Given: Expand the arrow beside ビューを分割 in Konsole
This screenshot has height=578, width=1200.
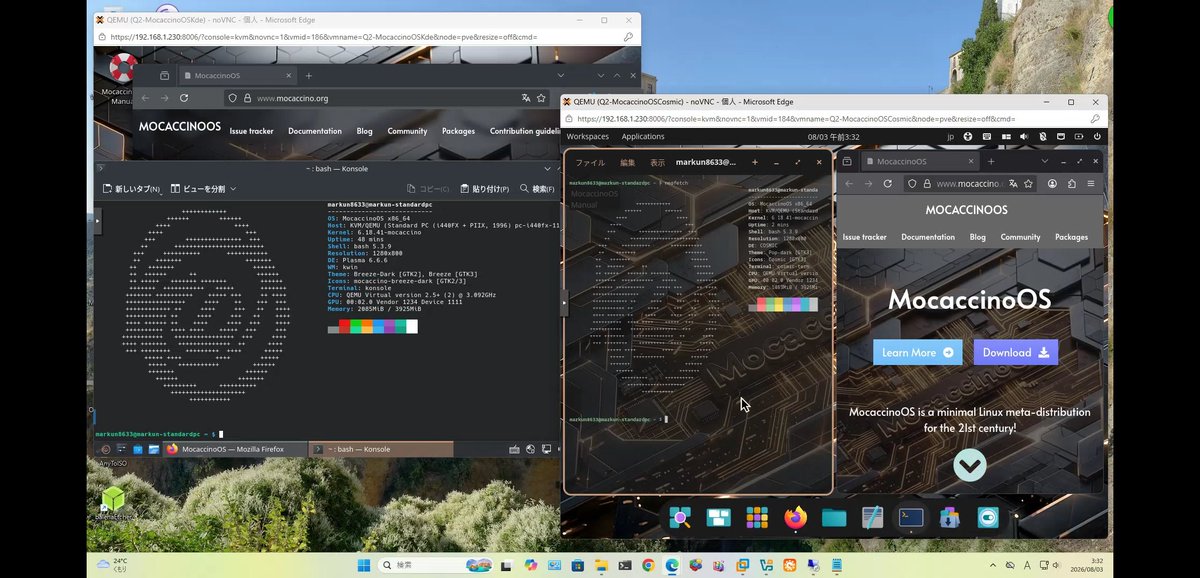Looking at the screenshot, I should (x=234, y=188).
